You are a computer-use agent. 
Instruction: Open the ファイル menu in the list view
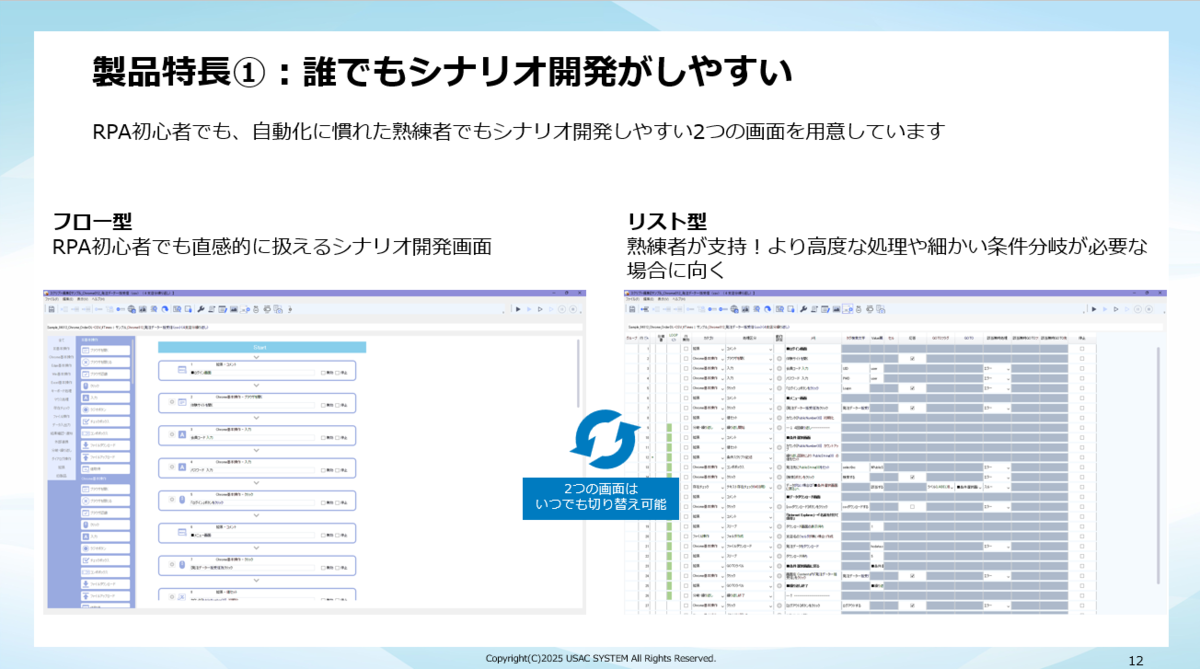(x=632, y=299)
